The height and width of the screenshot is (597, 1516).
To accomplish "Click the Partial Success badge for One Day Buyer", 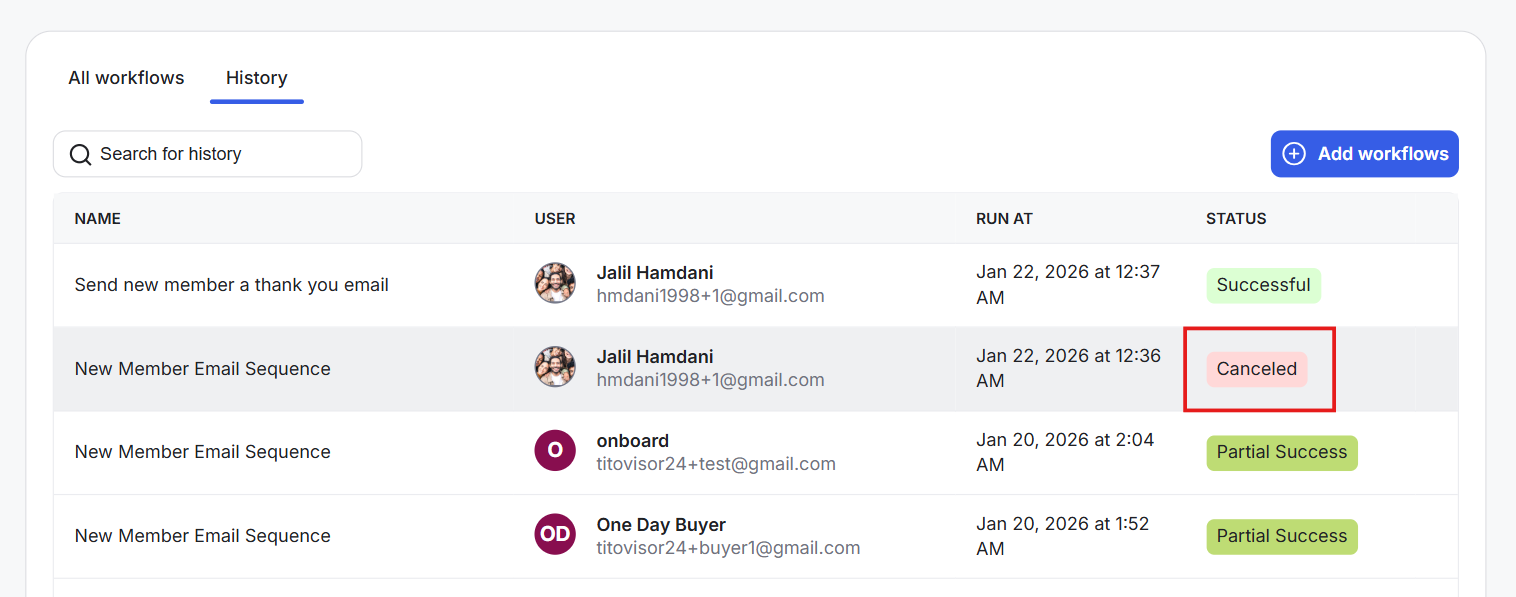I will point(1281,536).
